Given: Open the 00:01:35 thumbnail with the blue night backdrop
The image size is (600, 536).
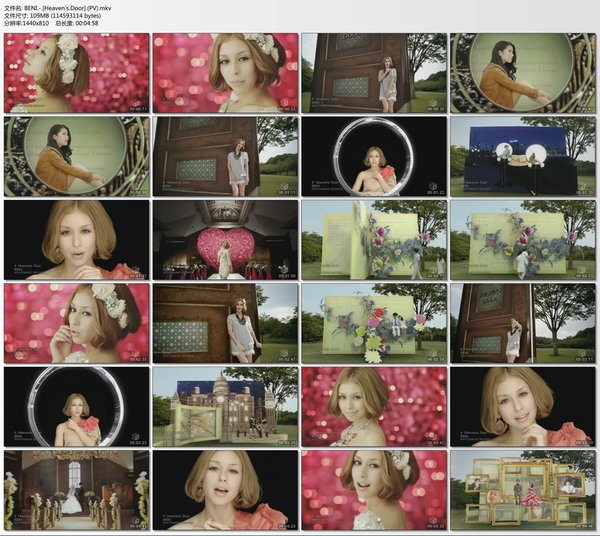Looking at the screenshot, I should (523, 156).
